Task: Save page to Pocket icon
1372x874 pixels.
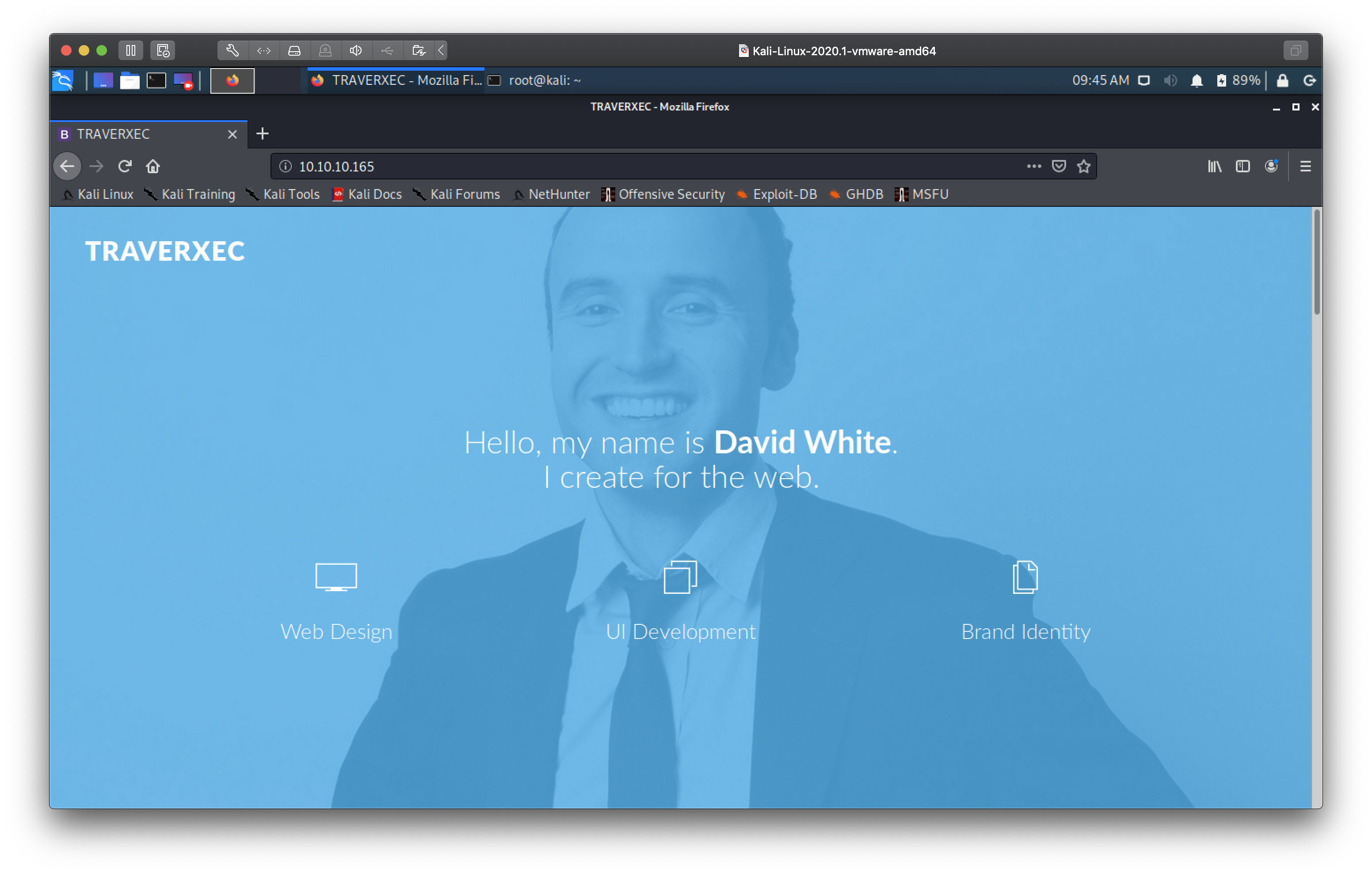Action: pyautogui.click(x=1059, y=167)
